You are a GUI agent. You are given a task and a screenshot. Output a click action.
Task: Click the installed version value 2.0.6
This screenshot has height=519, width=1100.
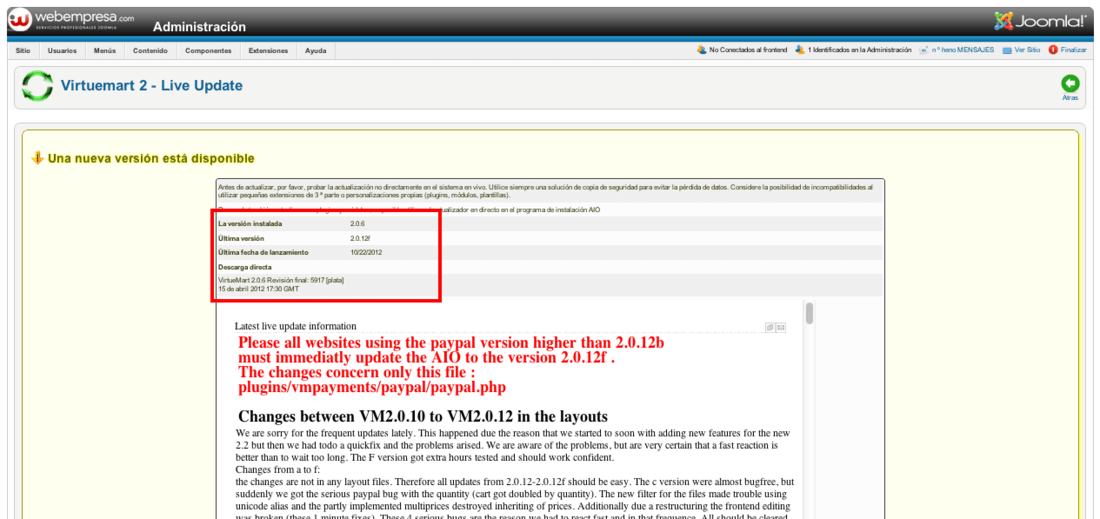tap(358, 224)
